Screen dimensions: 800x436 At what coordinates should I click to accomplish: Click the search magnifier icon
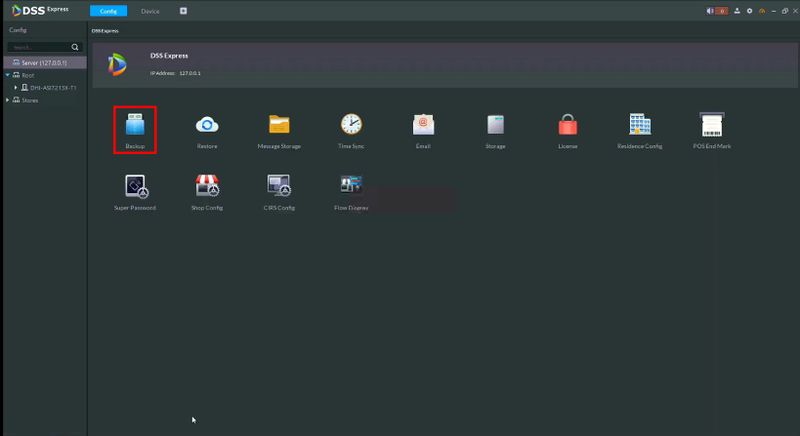(75, 47)
